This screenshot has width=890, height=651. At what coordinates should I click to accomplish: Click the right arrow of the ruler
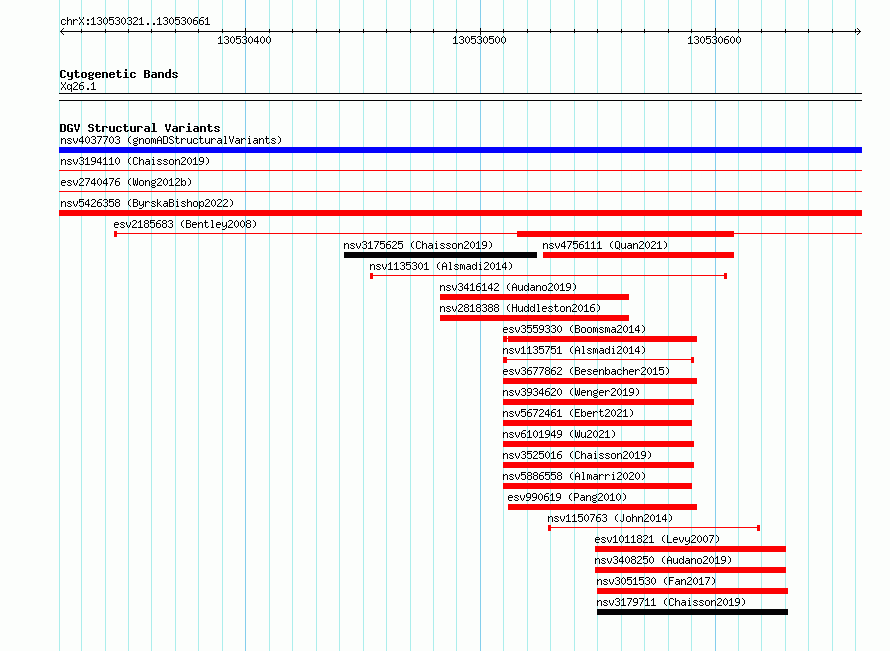pyautogui.click(x=858, y=31)
